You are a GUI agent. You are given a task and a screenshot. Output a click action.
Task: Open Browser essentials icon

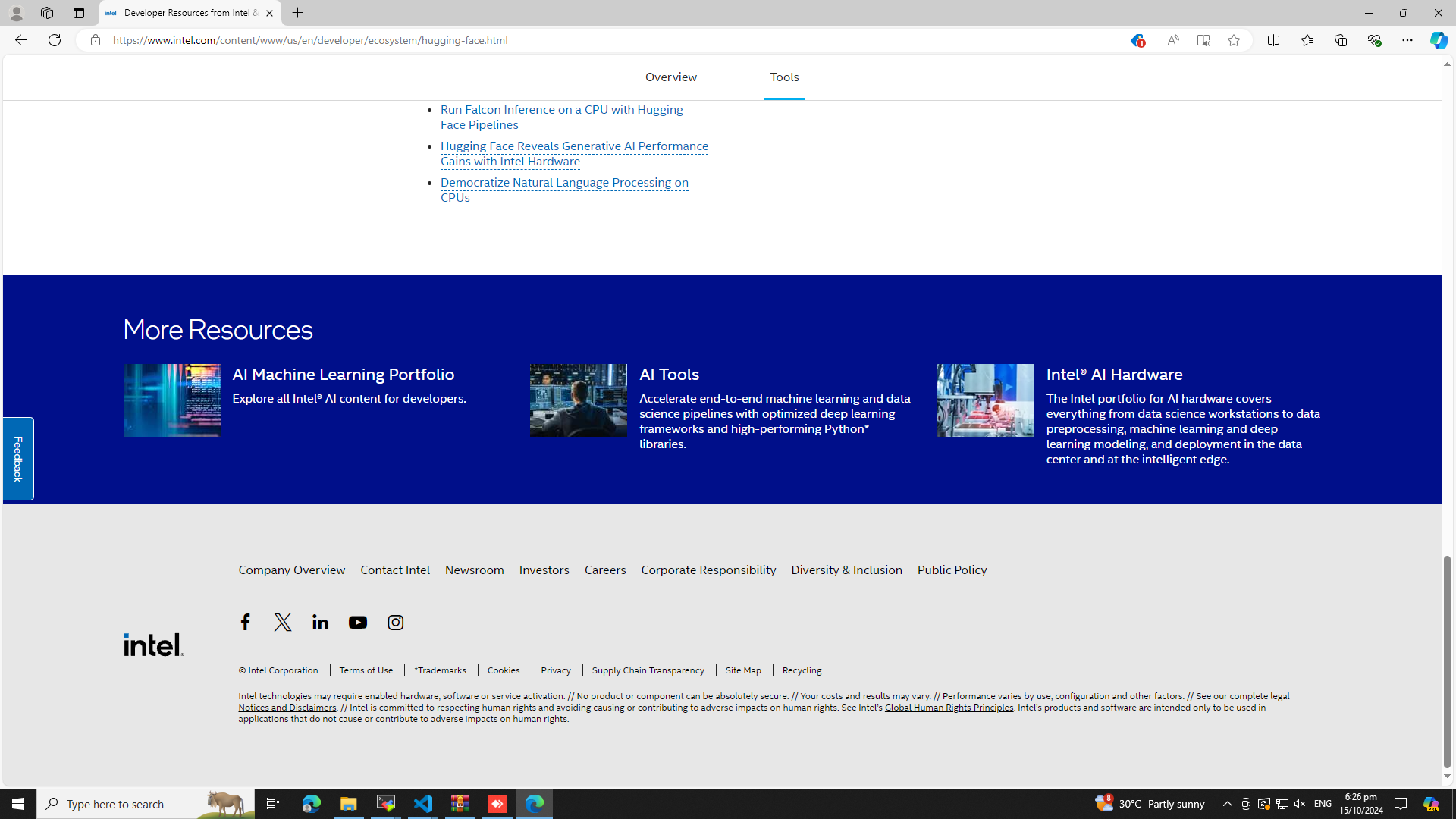pos(1373,40)
